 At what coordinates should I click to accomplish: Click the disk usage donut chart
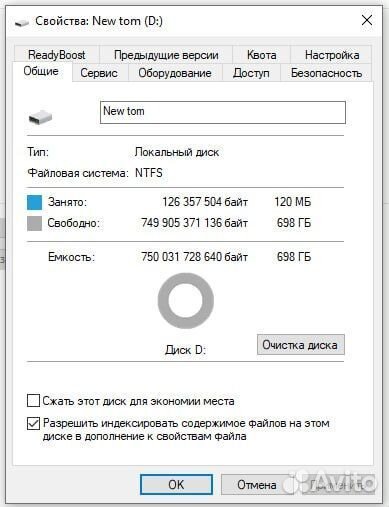(x=186, y=301)
